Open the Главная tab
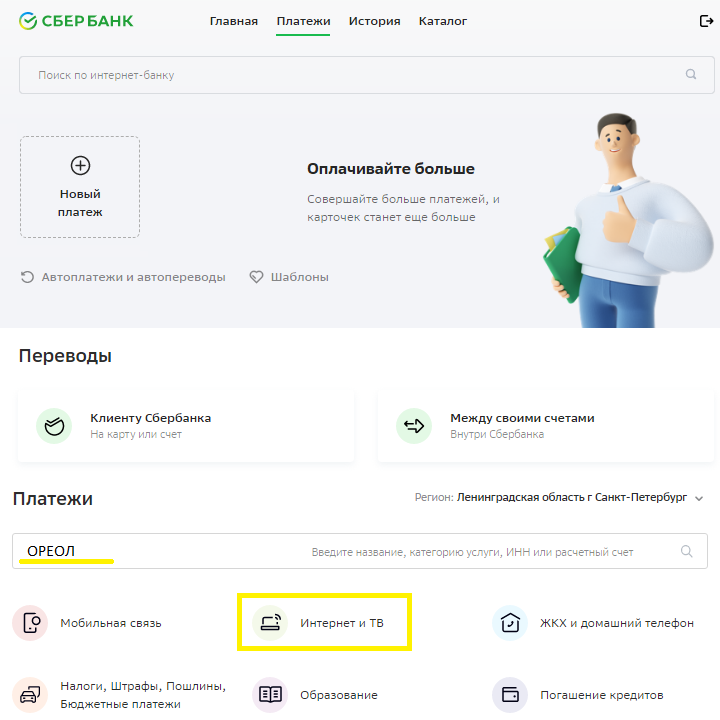The width and height of the screenshot is (720, 720). (x=234, y=21)
